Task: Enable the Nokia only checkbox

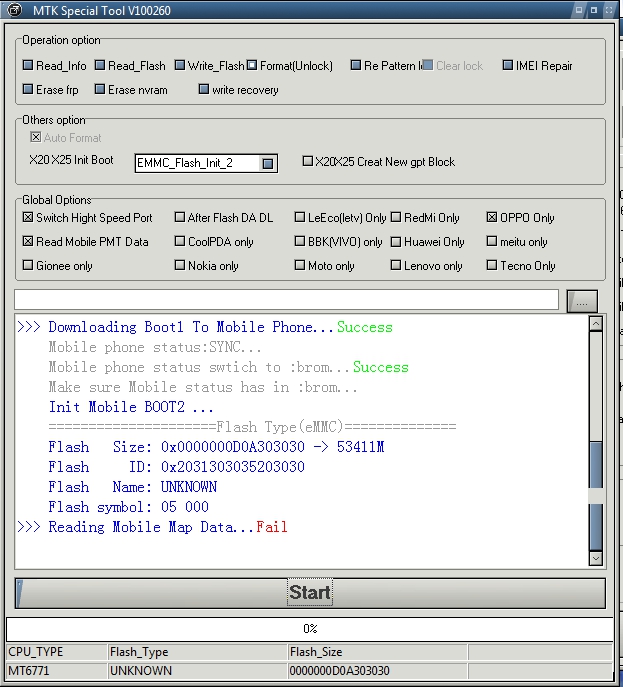Action: pyautogui.click(x=180, y=265)
